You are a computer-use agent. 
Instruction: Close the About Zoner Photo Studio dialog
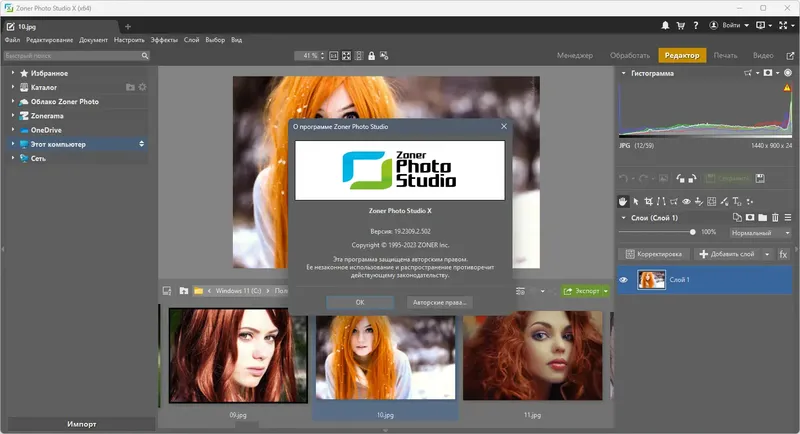click(504, 126)
